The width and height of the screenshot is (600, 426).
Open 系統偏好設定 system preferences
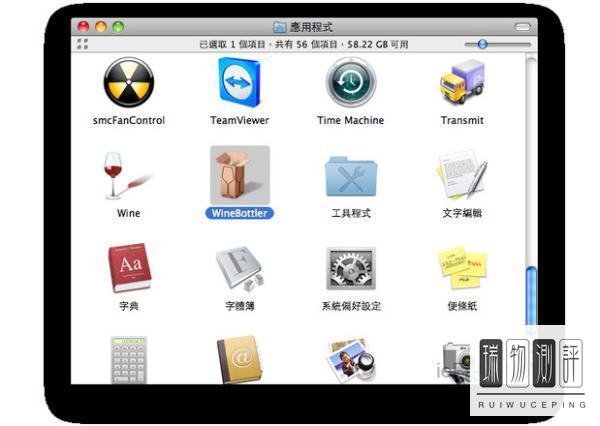350,268
